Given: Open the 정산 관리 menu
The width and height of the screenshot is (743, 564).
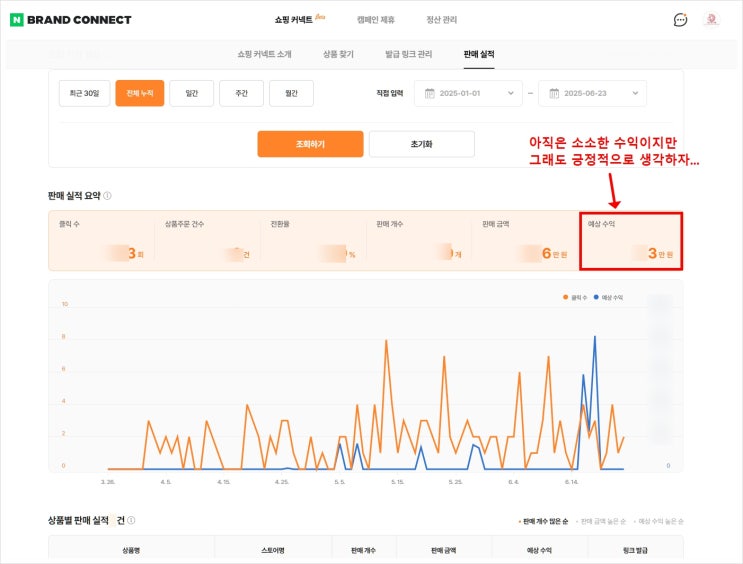Looking at the screenshot, I should pos(441,19).
